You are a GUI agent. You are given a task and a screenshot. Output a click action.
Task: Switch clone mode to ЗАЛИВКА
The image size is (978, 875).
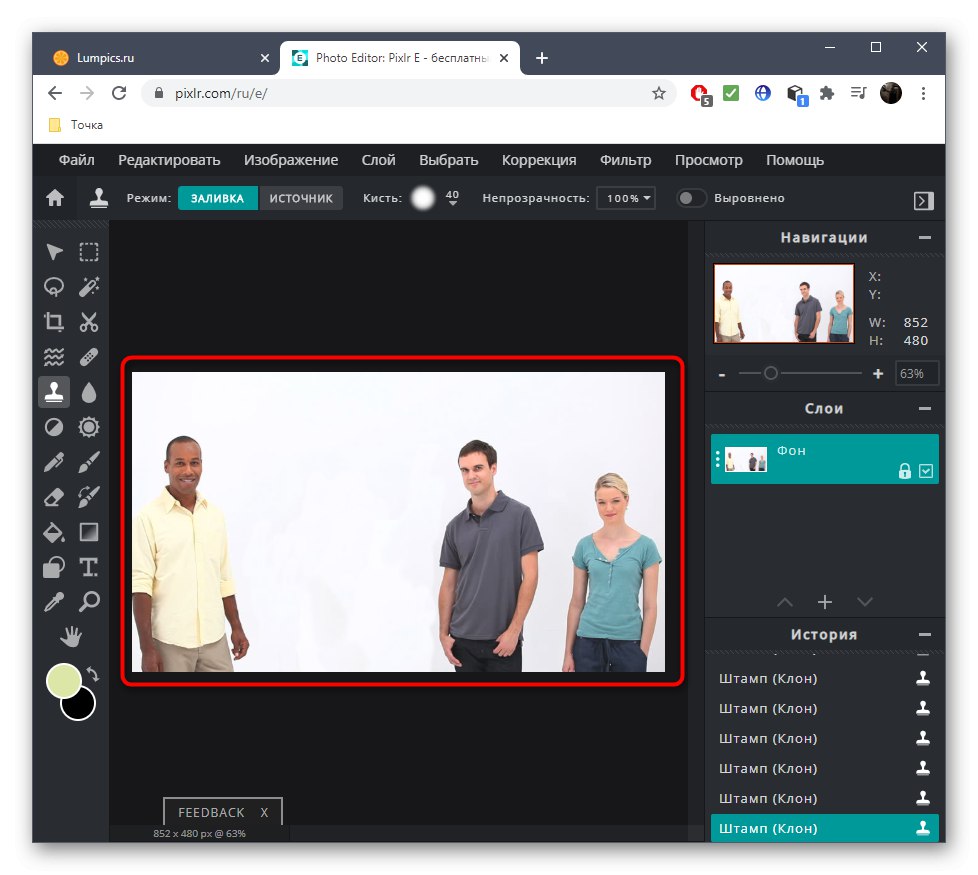tap(217, 198)
